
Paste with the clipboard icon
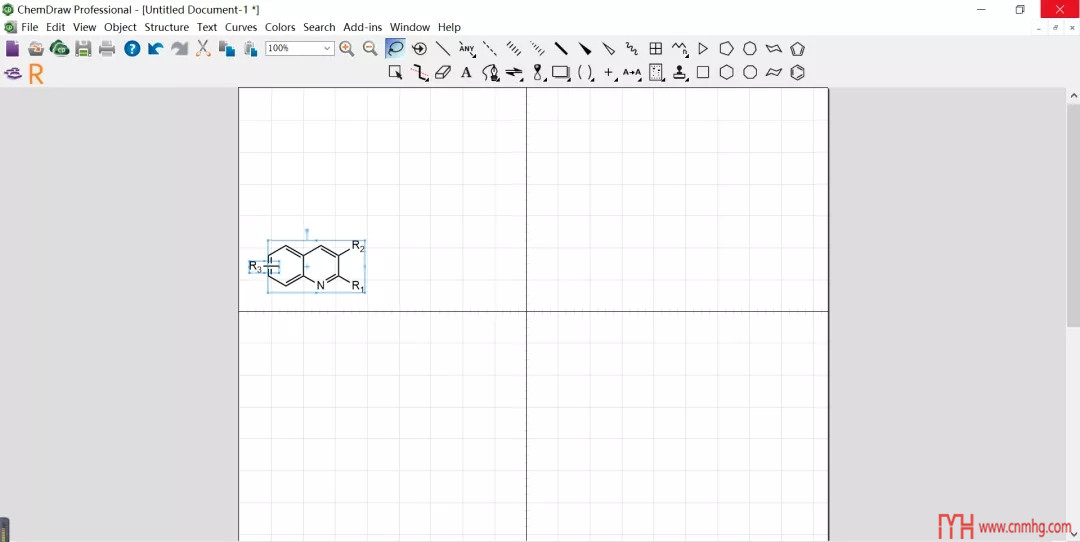pos(250,48)
